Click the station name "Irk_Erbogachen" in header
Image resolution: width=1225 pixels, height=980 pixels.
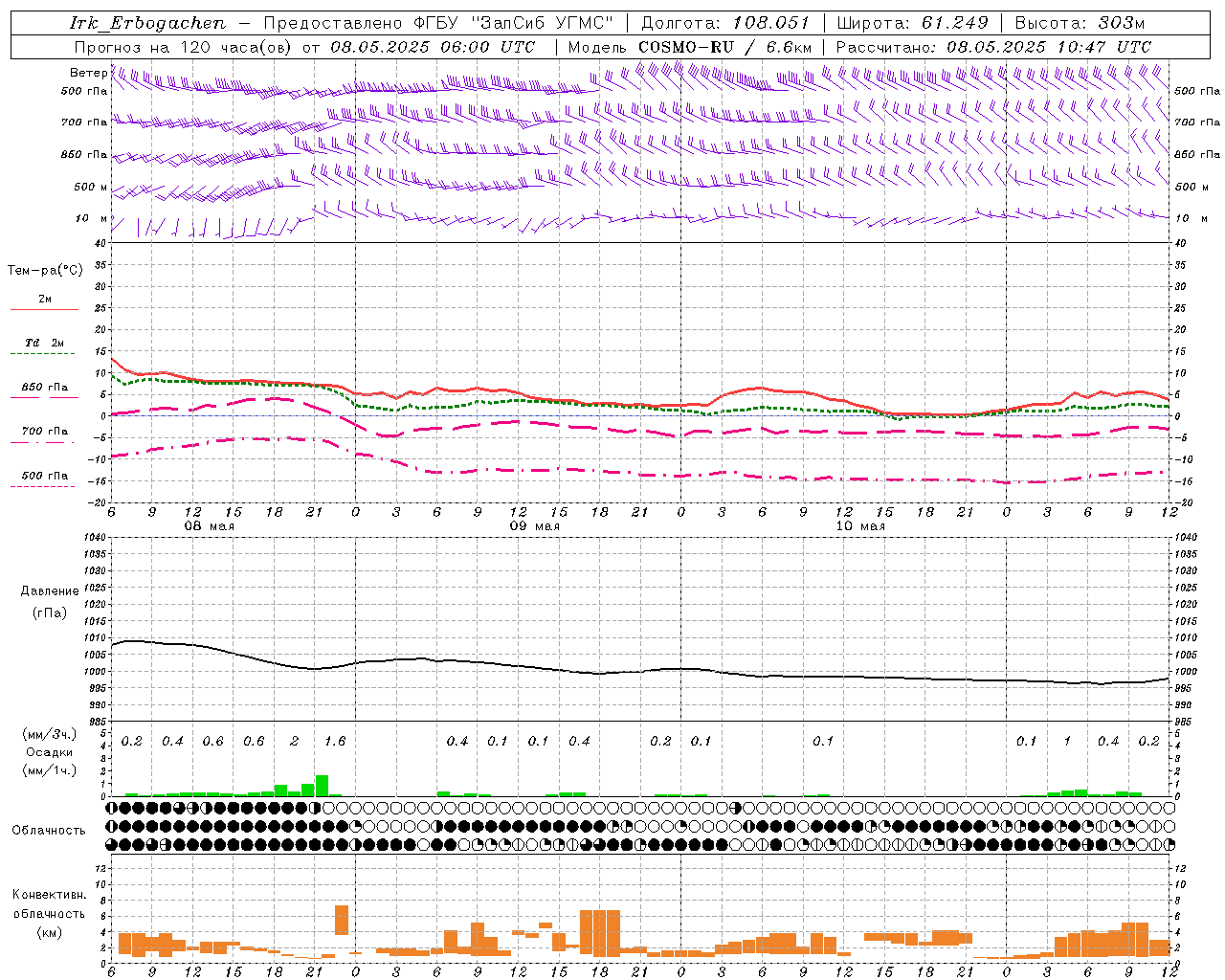tap(147, 23)
